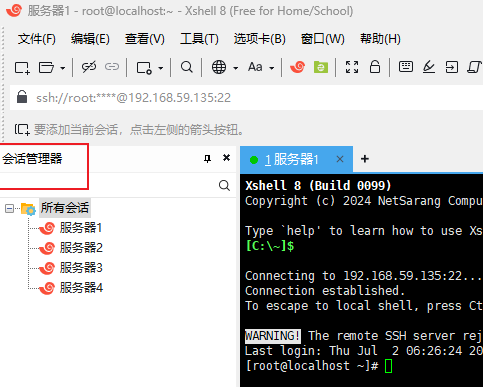Click the 服务器4 swirl icon in tree
This screenshot has width=483, height=387.
point(47,288)
